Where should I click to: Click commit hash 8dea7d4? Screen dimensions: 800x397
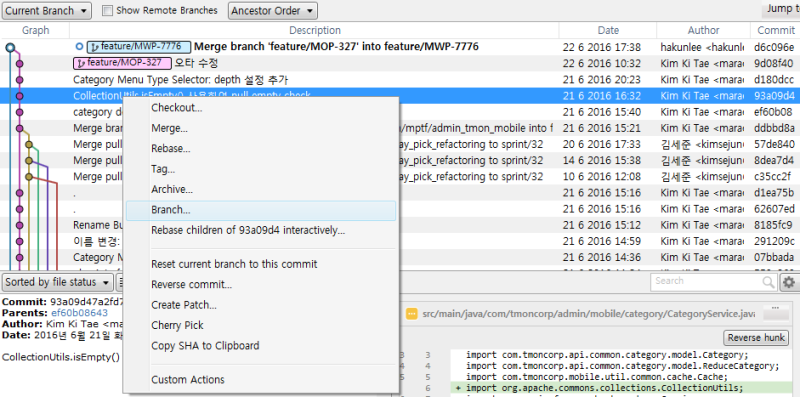pos(773,161)
